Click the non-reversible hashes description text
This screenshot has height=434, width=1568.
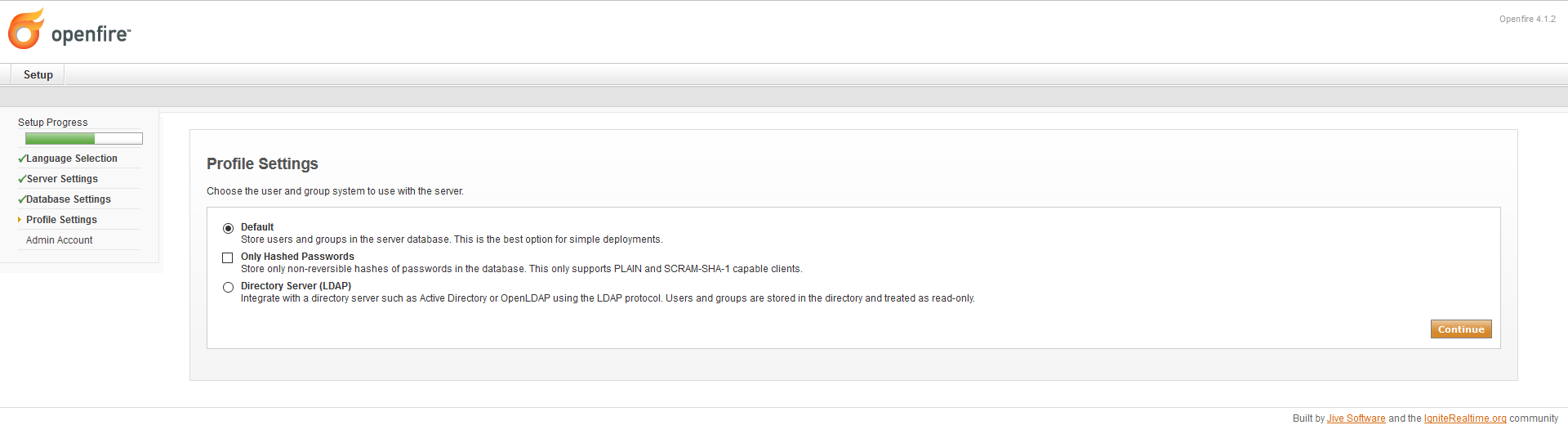[x=521, y=269]
